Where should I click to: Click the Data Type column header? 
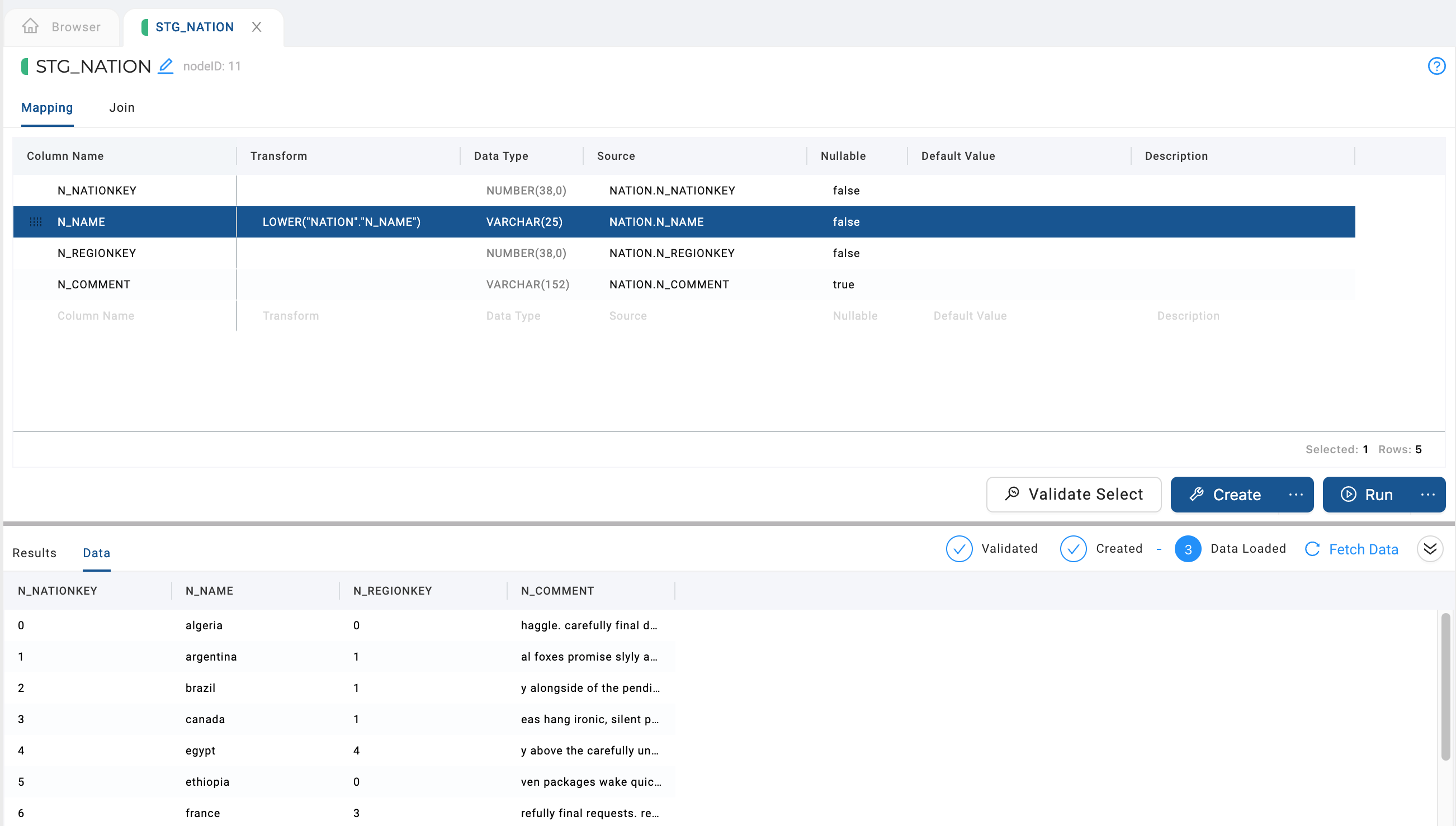(501, 156)
